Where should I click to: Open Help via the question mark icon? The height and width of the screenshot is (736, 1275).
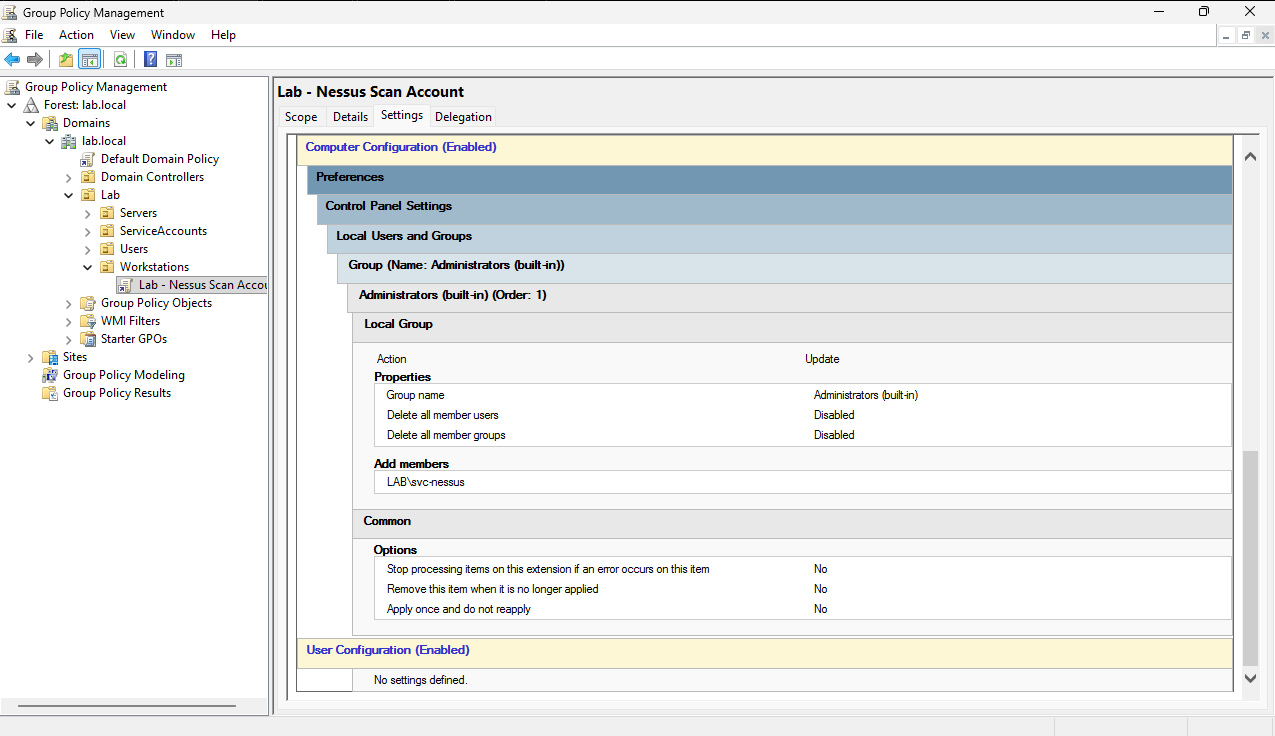pos(150,59)
